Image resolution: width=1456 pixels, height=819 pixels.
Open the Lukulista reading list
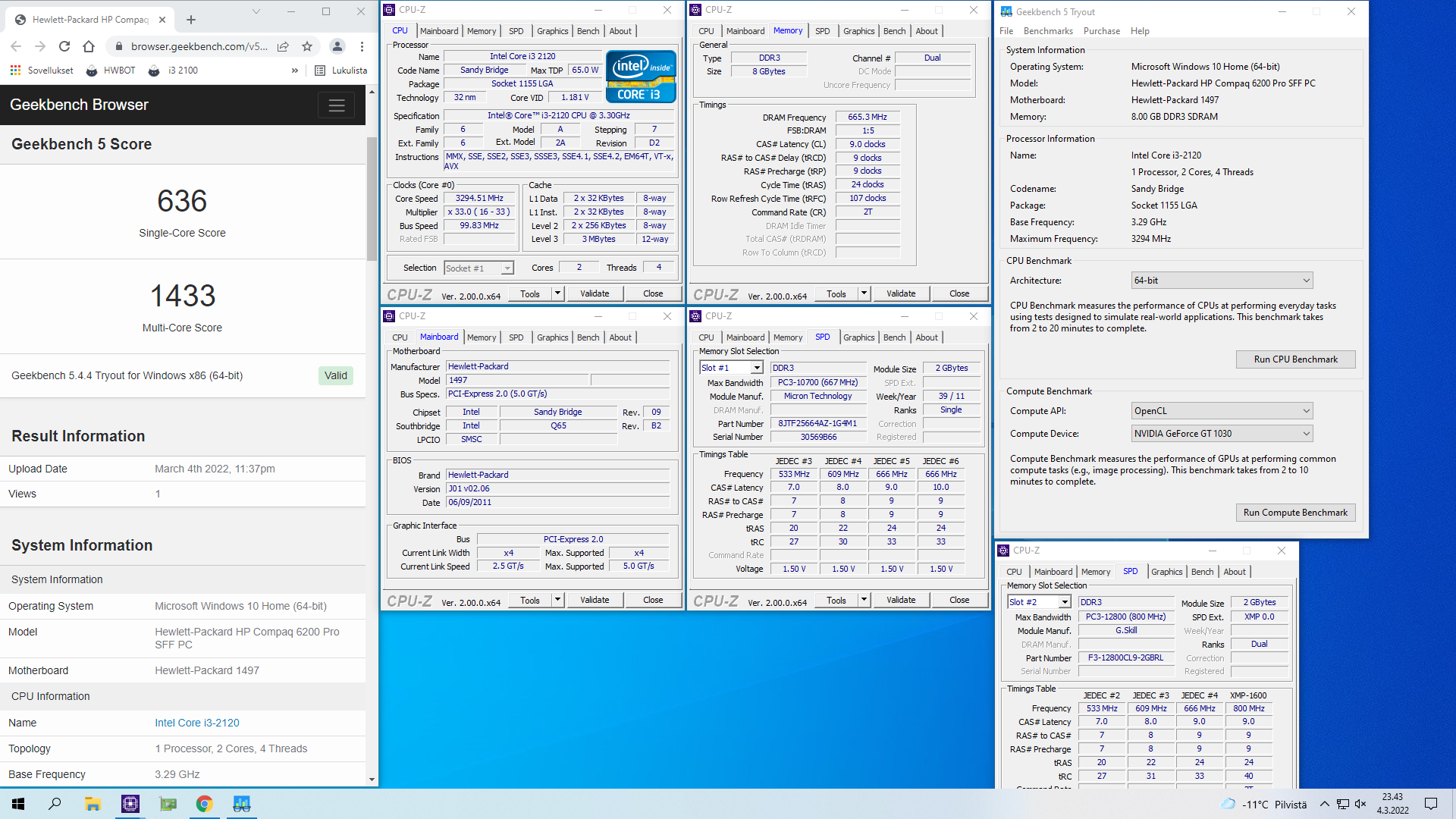tap(341, 71)
